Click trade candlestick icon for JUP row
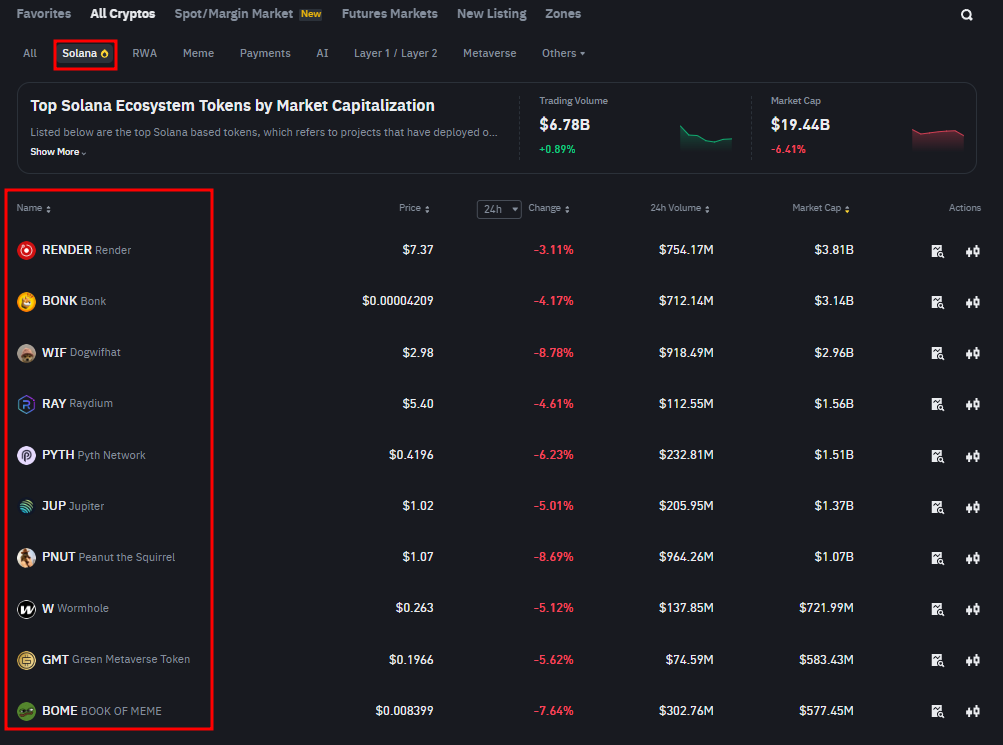1003x745 pixels. coord(973,507)
